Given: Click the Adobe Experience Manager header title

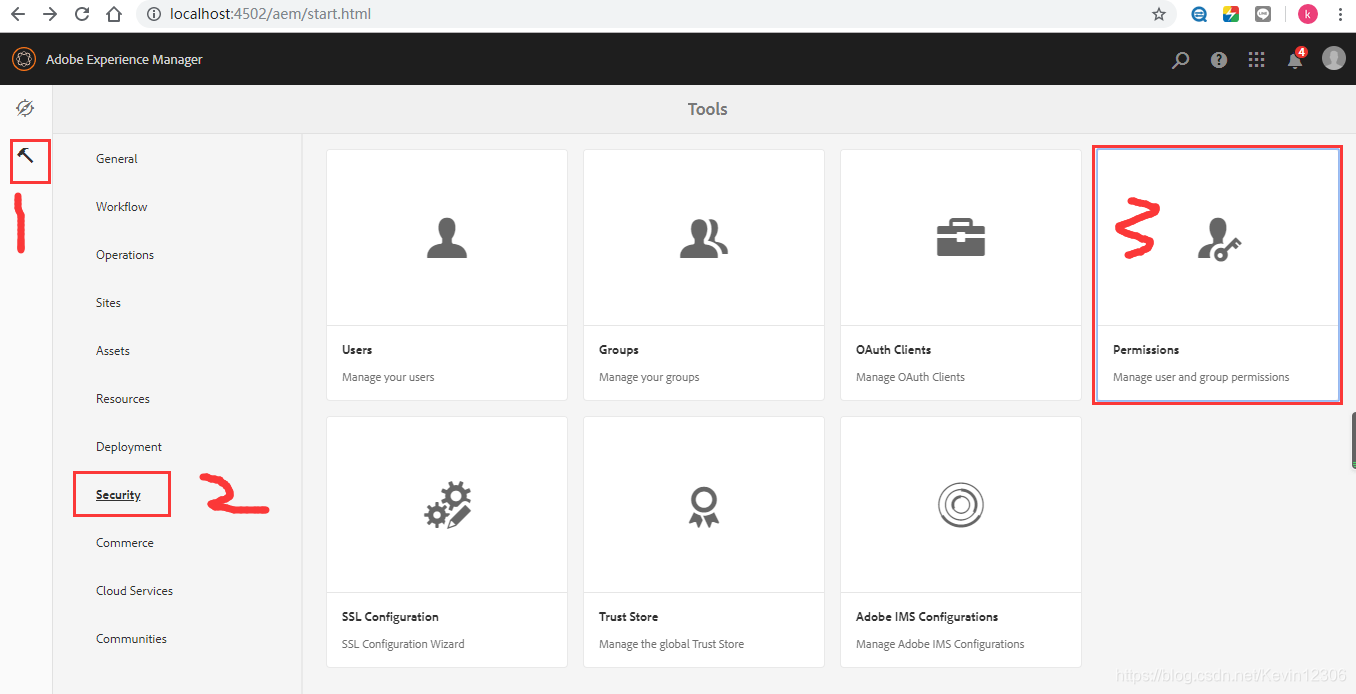Looking at the screenshot, I should point(124,60).
